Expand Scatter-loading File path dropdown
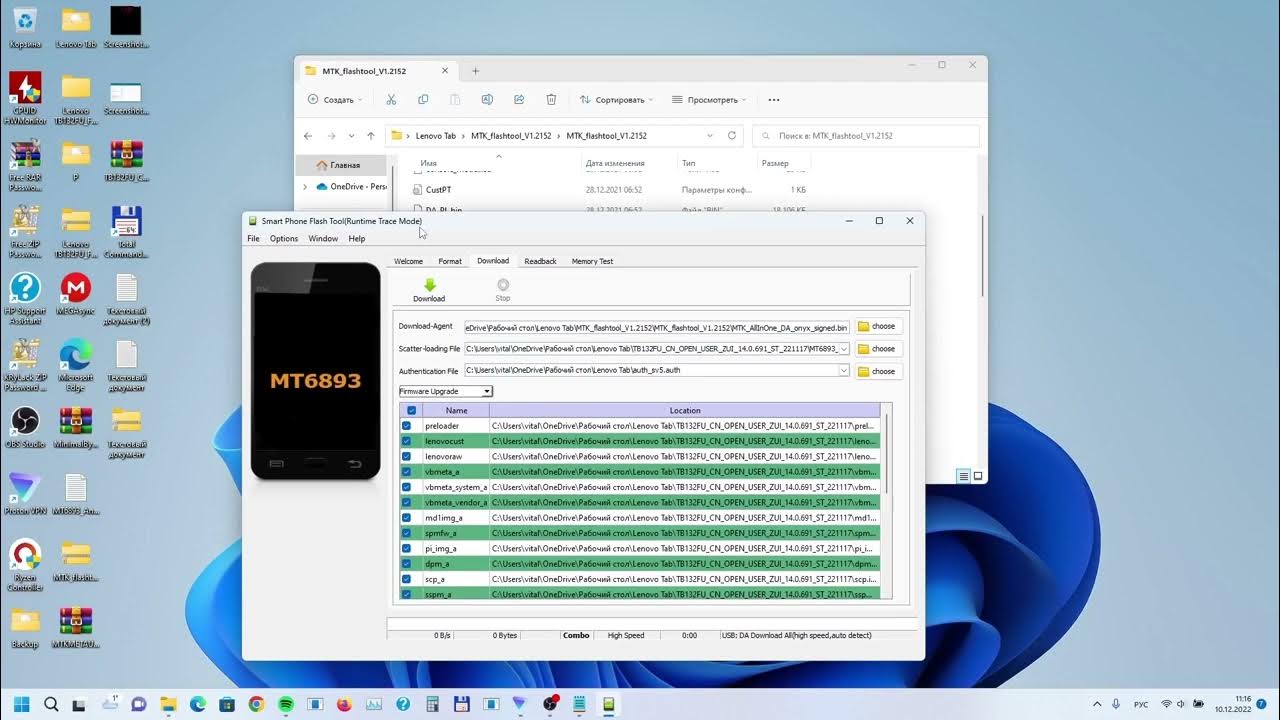 844,349
